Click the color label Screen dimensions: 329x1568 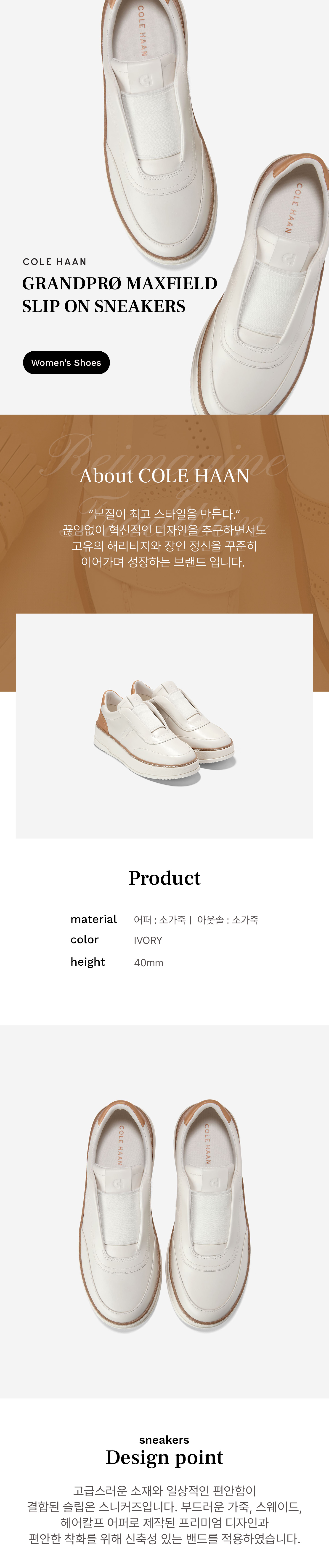(x=85, y=940)
